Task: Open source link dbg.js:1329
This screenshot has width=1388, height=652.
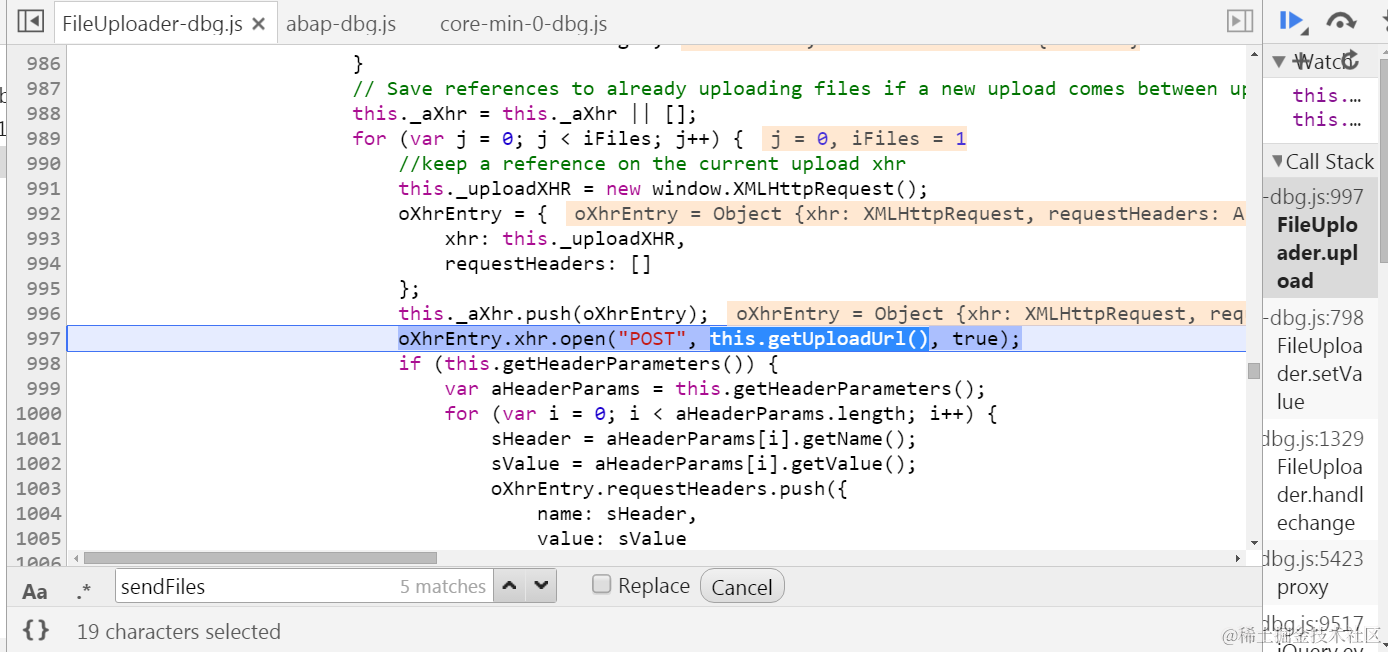Action: (1314, 438)
